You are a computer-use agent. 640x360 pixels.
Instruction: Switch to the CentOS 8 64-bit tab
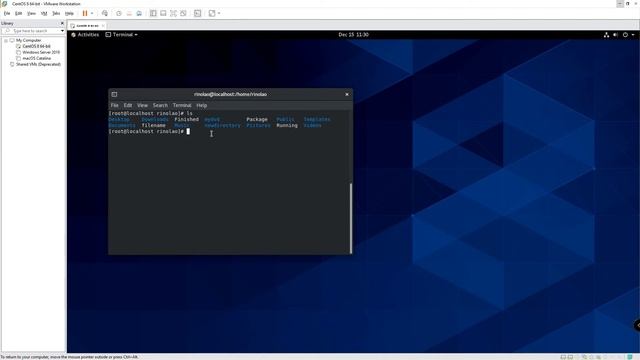(87, 25)
